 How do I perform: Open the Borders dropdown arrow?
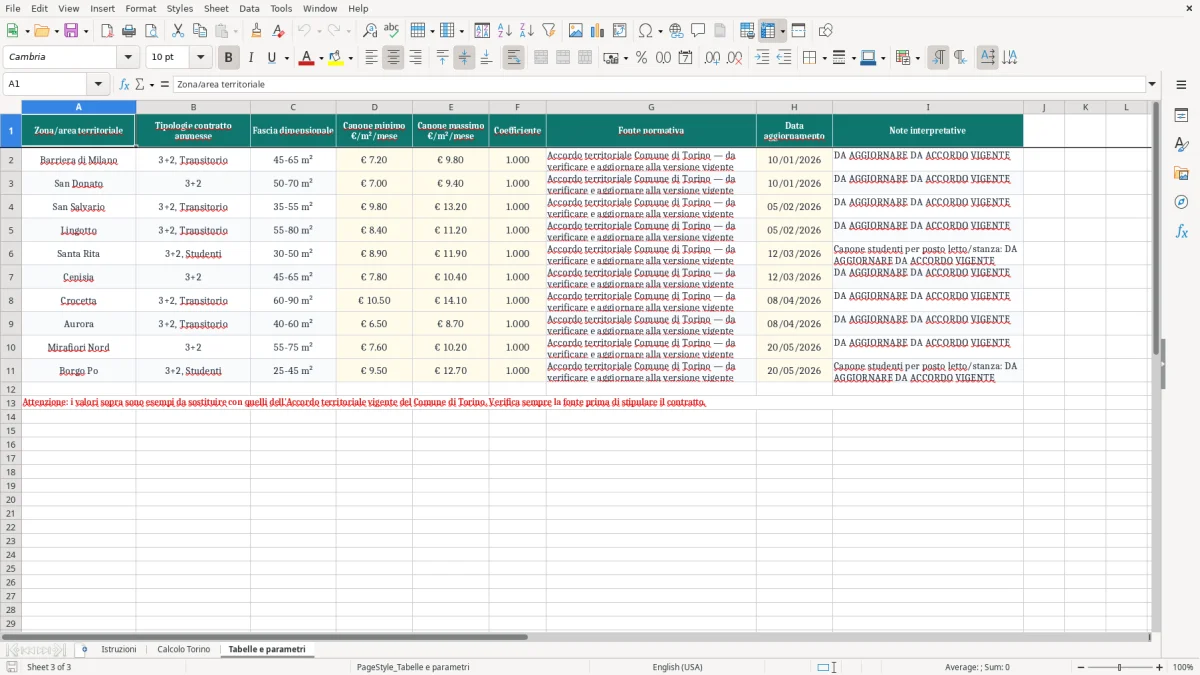824,58
